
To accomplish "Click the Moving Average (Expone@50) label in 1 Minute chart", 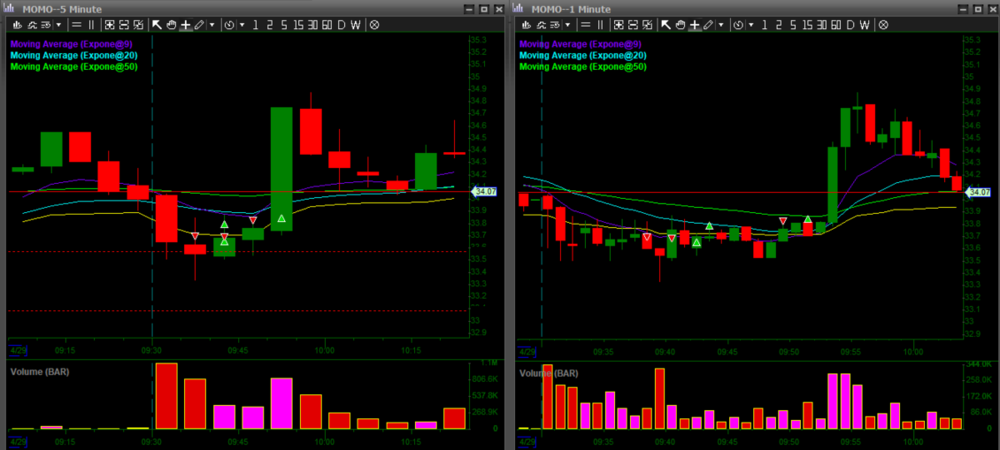I will click(583, 67).
